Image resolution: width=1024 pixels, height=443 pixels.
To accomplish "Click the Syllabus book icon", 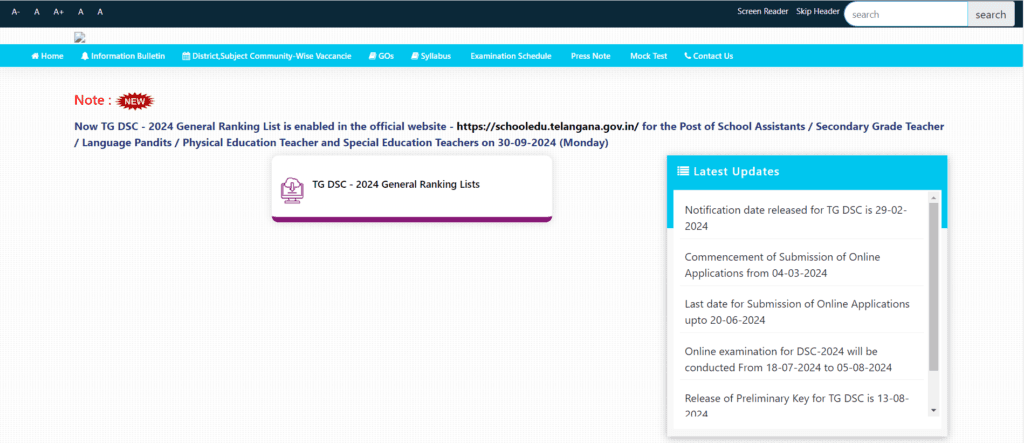I will point(415,56).
